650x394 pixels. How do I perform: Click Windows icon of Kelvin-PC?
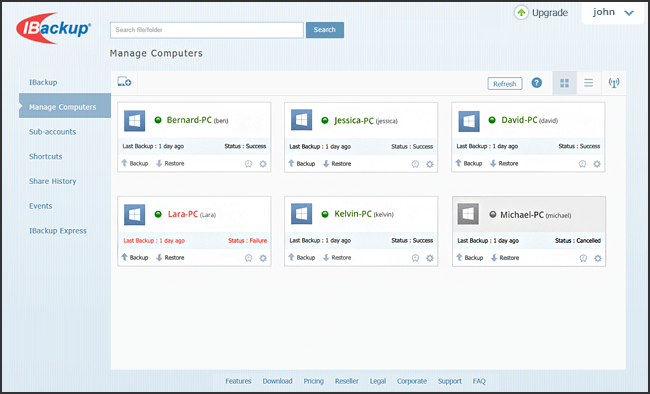[x=301, y=214]
